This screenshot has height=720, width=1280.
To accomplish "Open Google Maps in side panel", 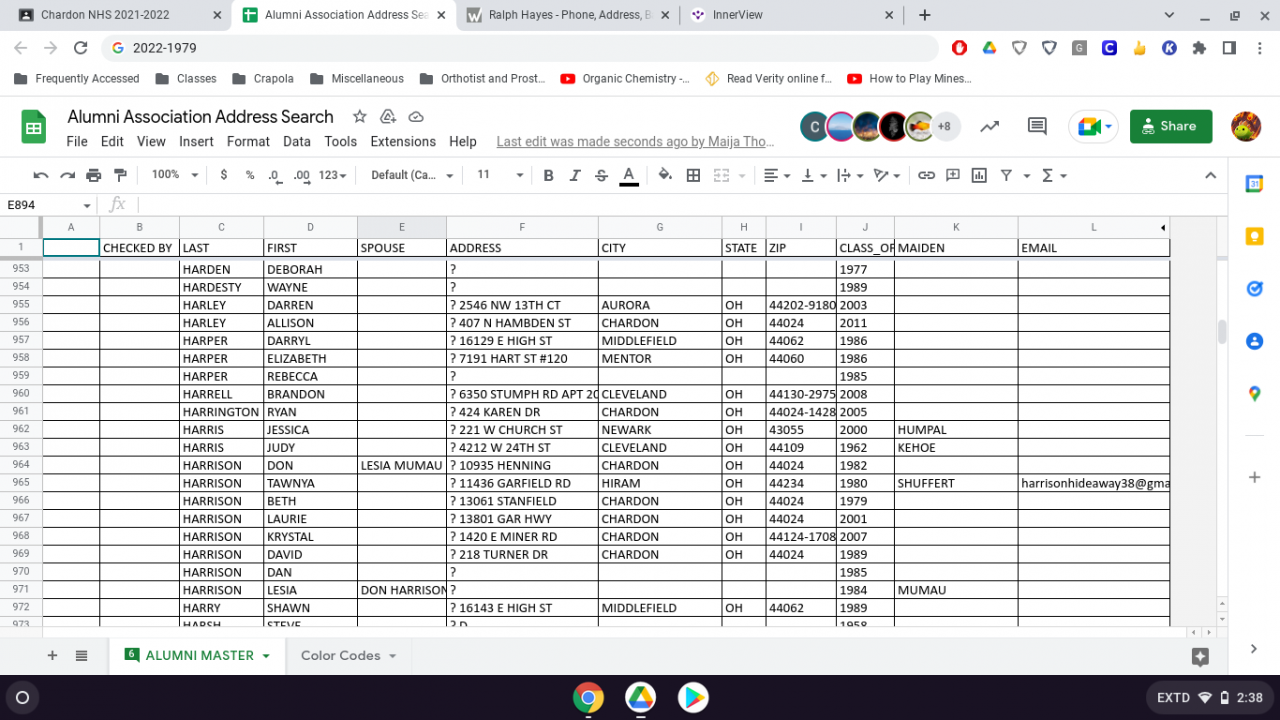I will tap(1254, 394).
